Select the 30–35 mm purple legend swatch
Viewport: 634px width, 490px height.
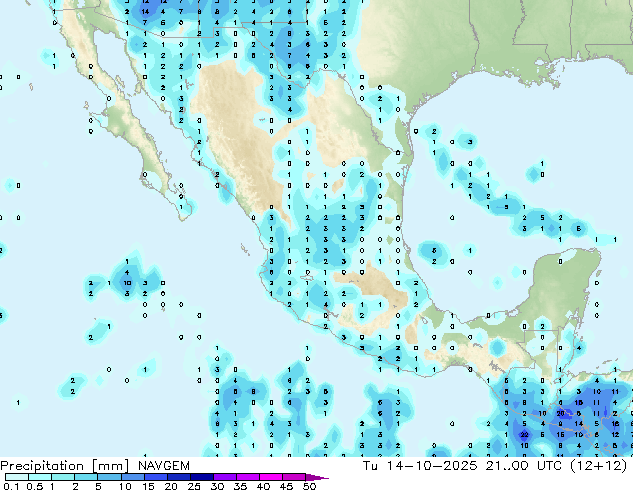(x=224, y=477)
